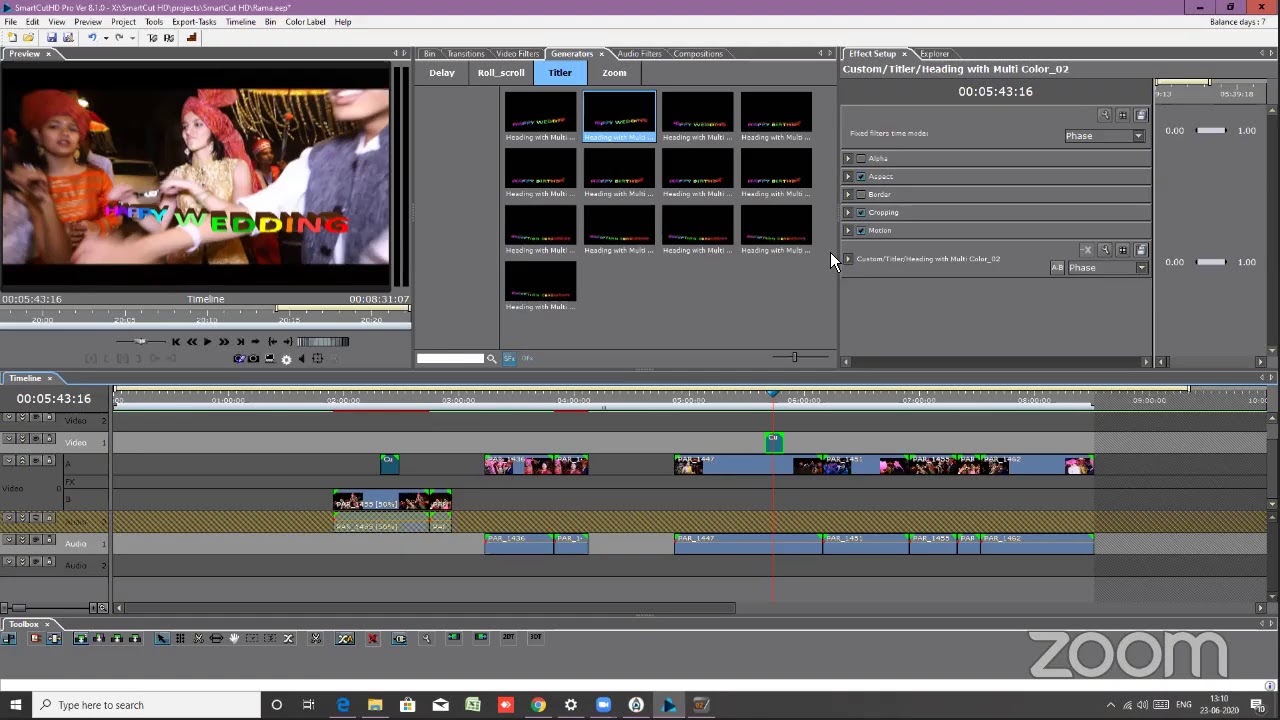The height and width of the screenshot is (720, 1280).
Task: Uncheck the Motion filter checkbox
Action: pyautogui.click(x=861, y=231)
